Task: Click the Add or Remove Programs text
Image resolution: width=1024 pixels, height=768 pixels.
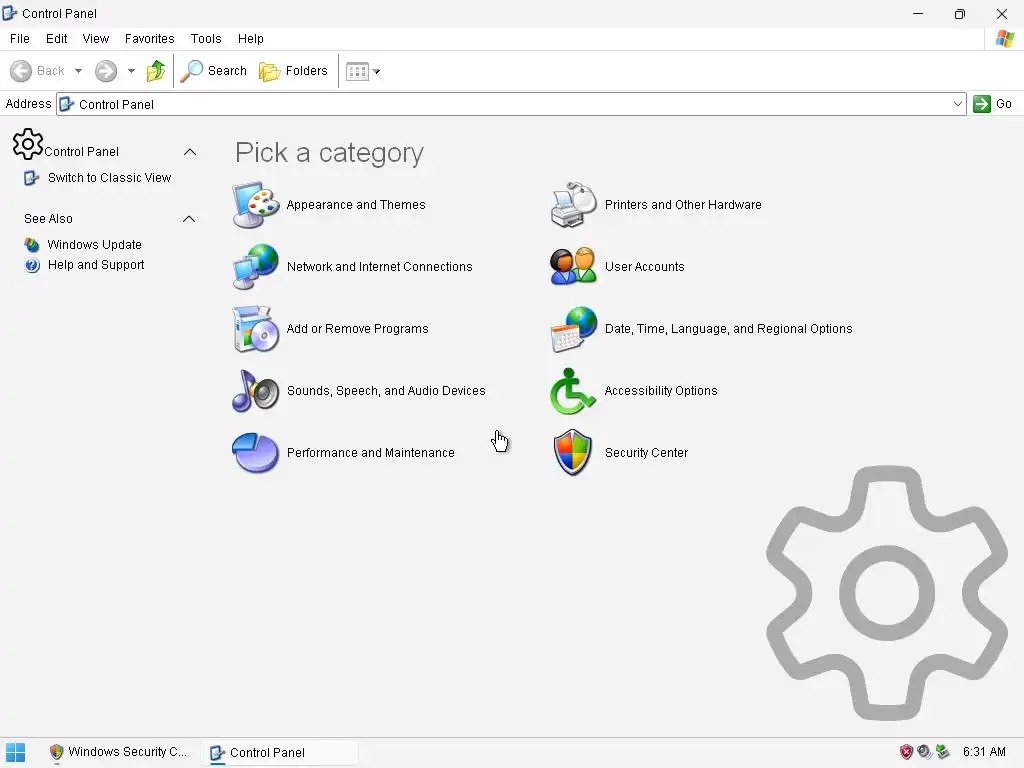Action: click(x=357, y=328)
